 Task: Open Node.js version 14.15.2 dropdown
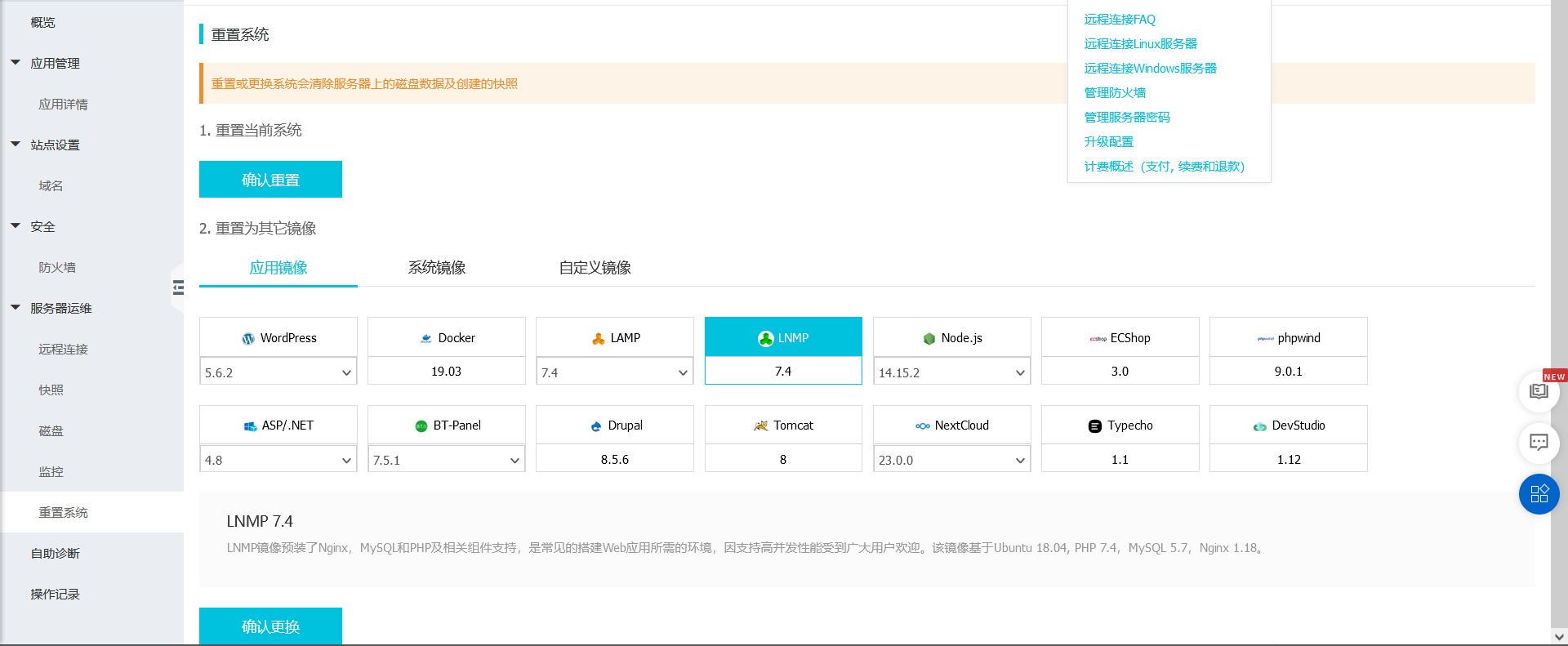click(952, 372)
